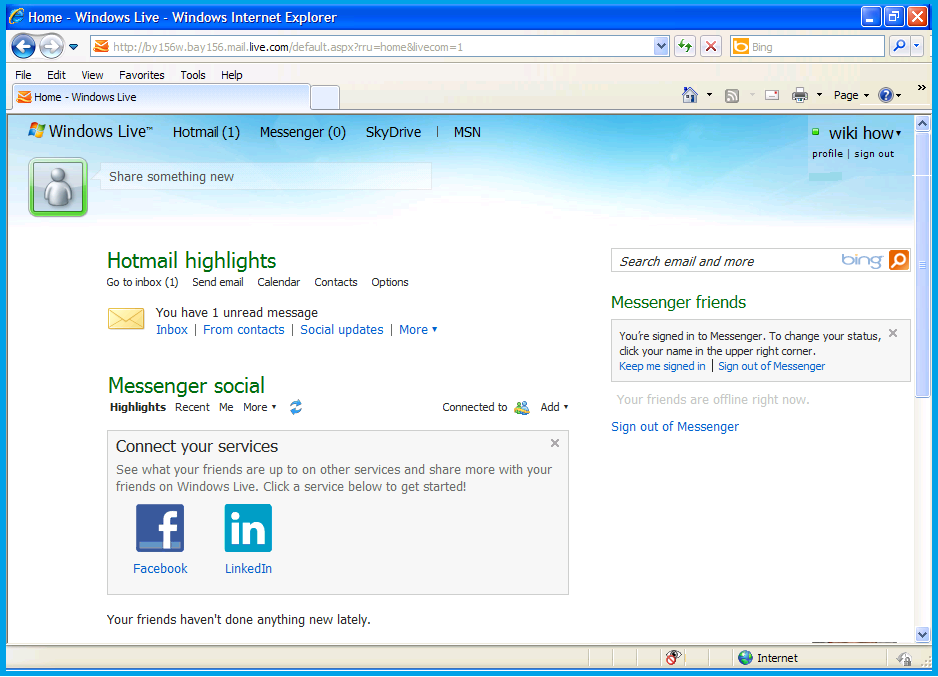Click the LinkedIn logo icon
Image resolution: width=938 pixels, height=677 pixels.
point(248,527)
